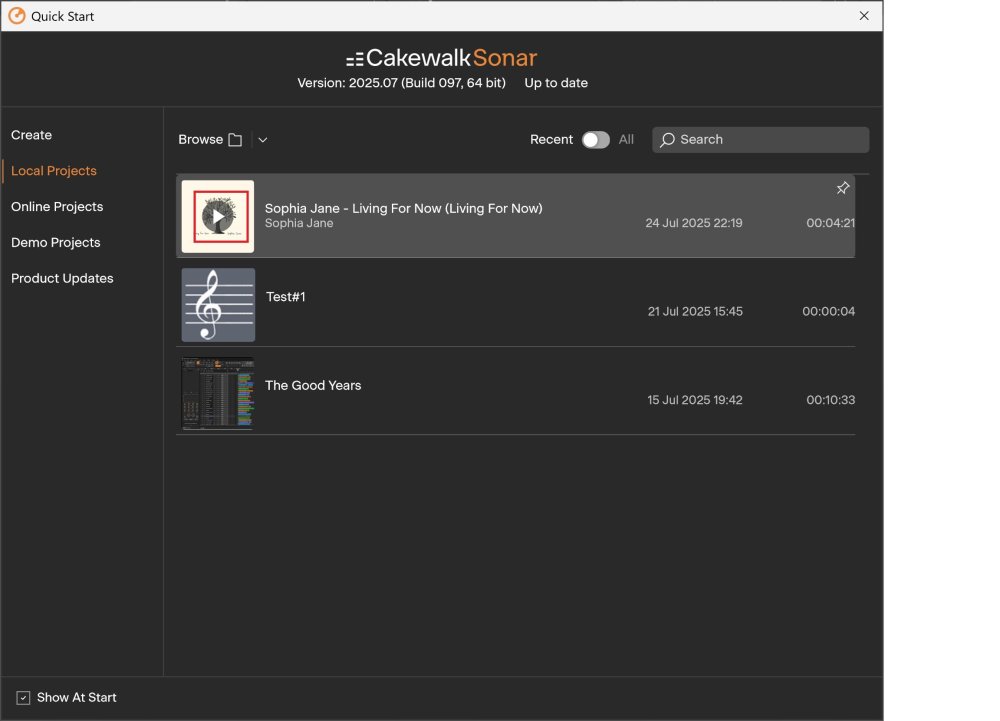The width and height of the screenshot is (1000, 721).
Task: Click the search magnifier icon
Action: click(x=667, y=140)
